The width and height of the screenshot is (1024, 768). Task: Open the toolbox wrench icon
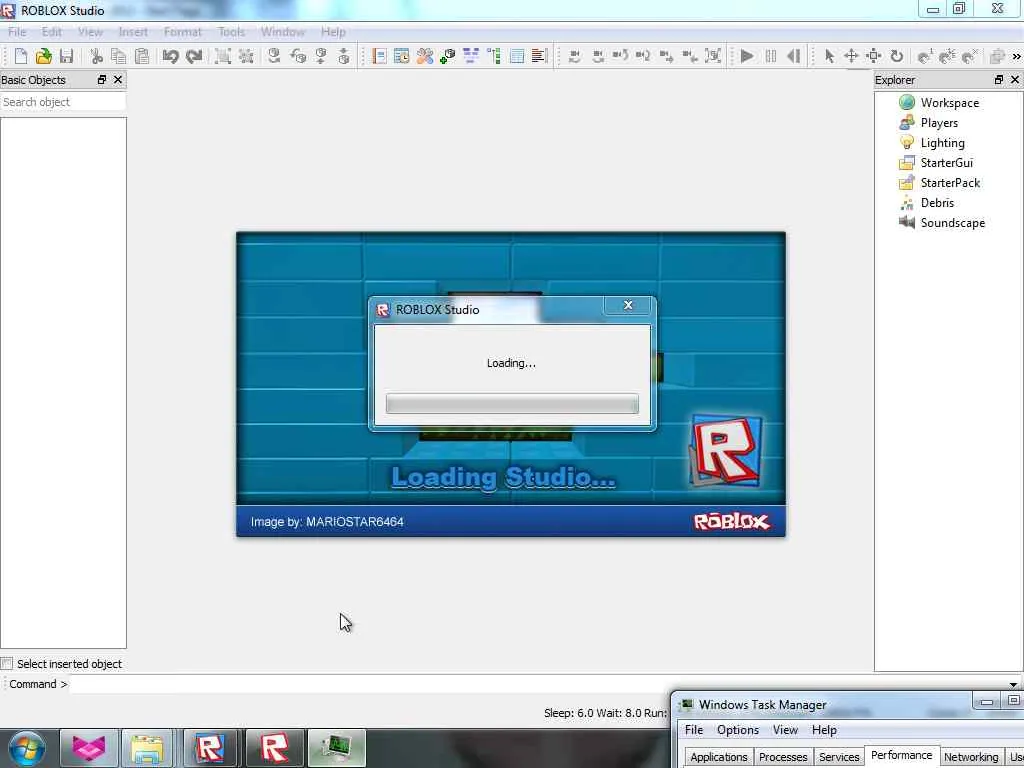tap(424, 56)
